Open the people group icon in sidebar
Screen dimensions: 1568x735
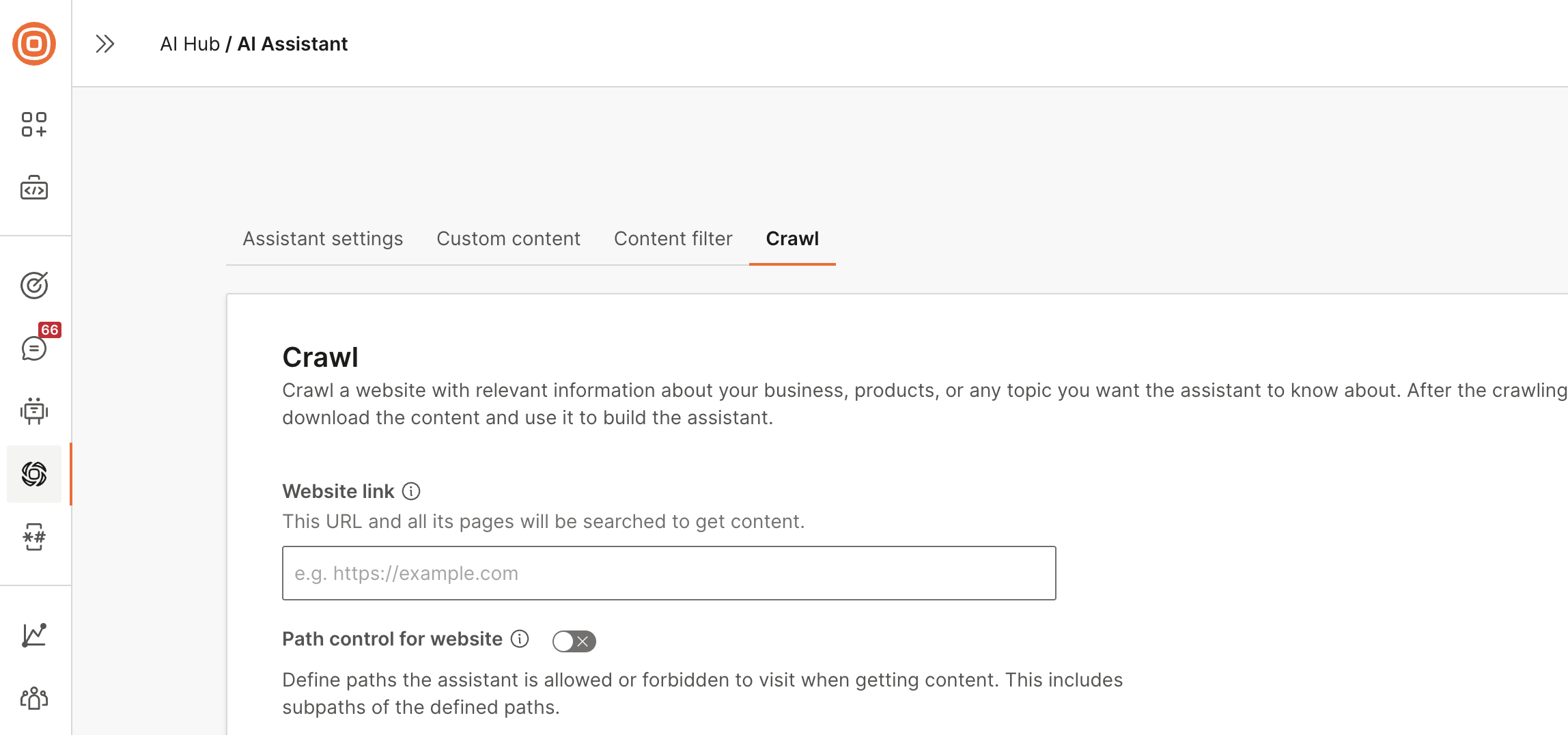(x=34, y=698)
